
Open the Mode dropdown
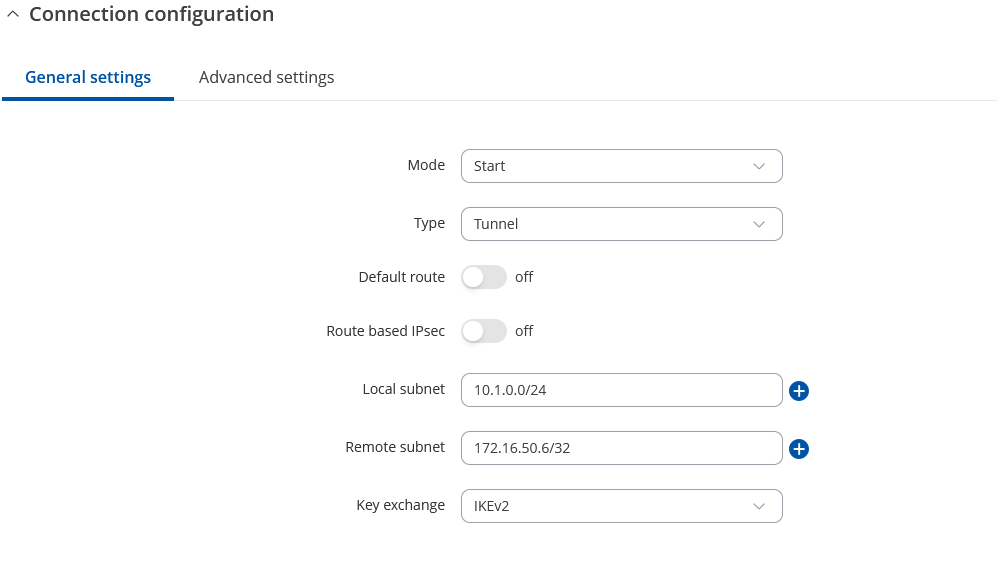coord(621,166)
